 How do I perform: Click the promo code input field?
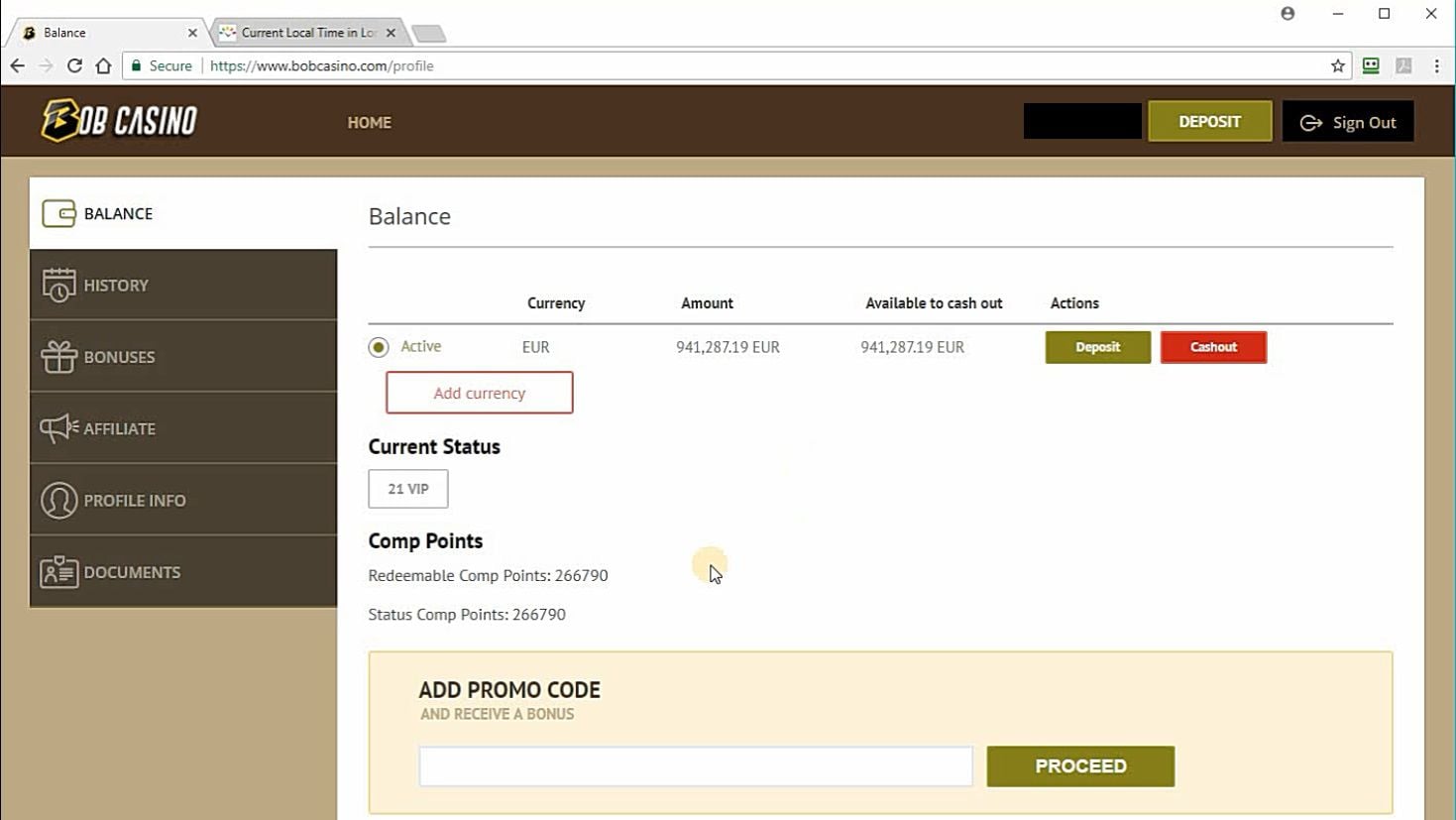coord(696,766)
